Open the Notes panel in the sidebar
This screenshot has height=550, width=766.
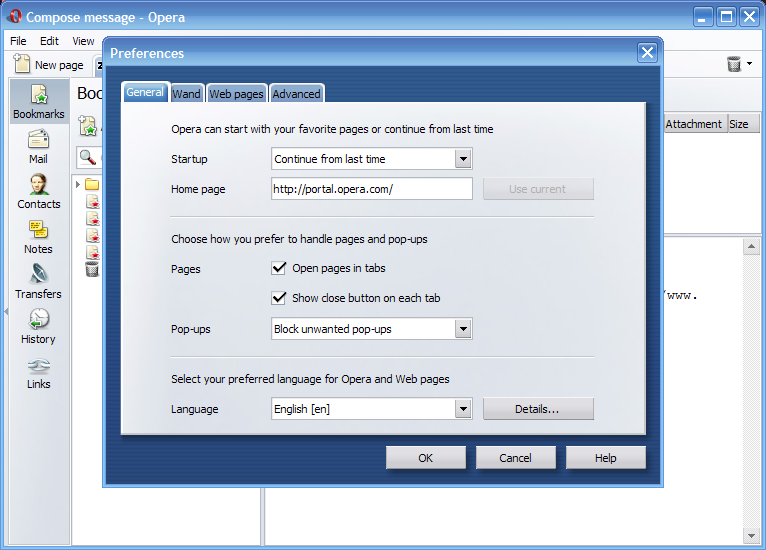tap(39, 236)
